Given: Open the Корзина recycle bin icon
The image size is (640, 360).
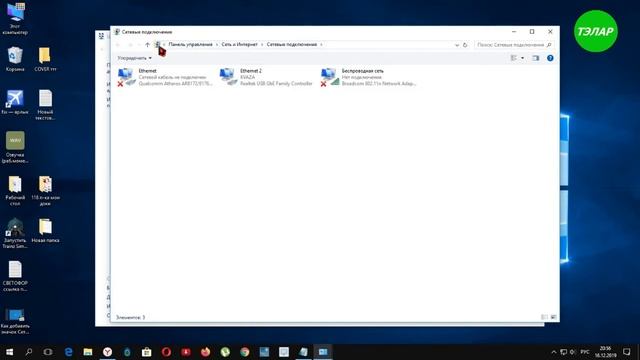Looking at the screenshot, I should (x=15, y=59).
